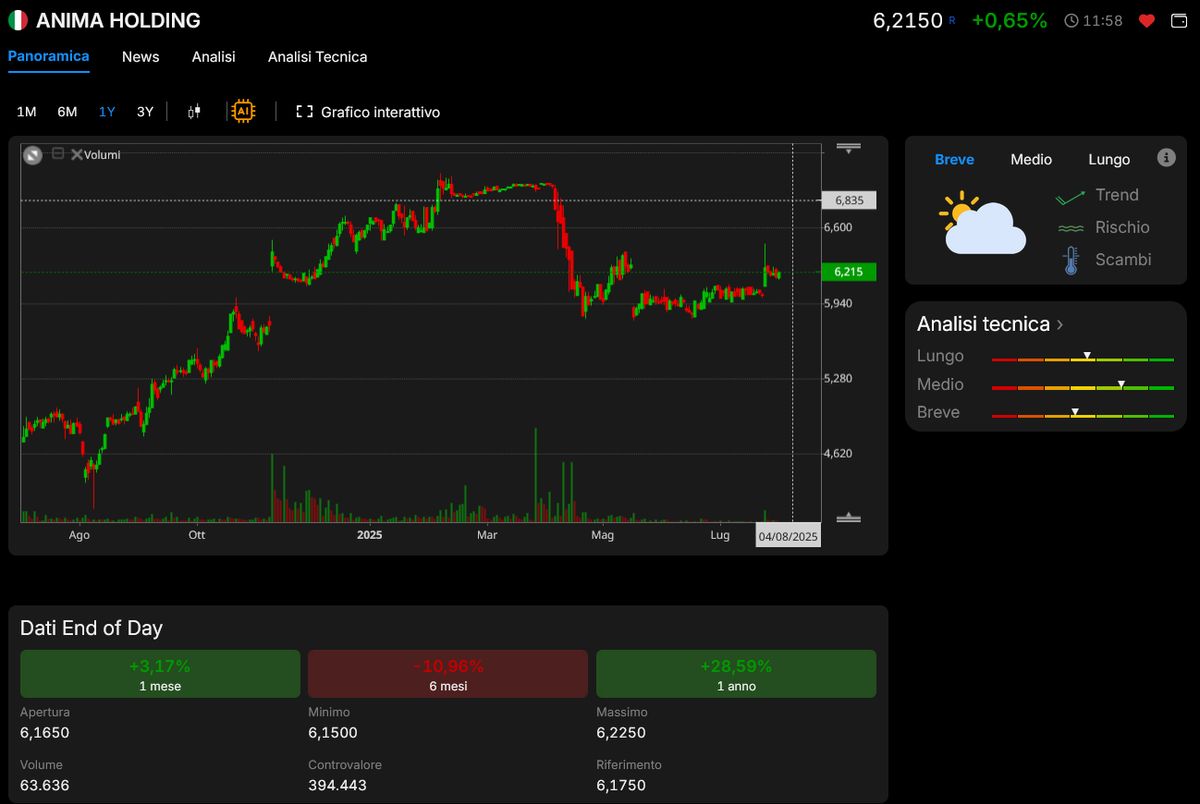The width and height of the screenshot is (1200, 804).
Task: Click the ANIMA HOLDING title
Action: pyautogui.click(x=118, y=20)
